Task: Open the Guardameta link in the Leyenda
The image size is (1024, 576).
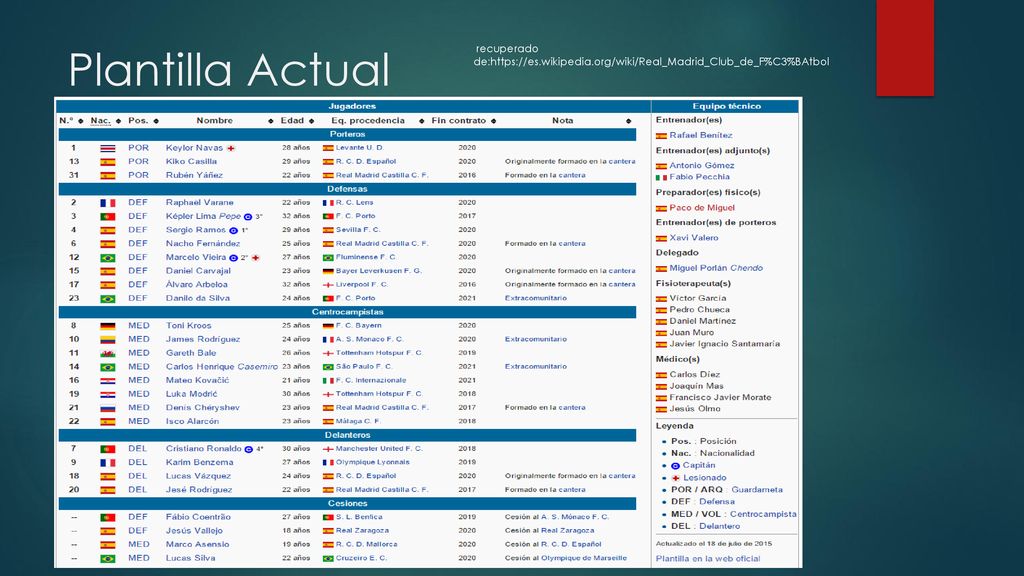Action: (x=756, y=490)
